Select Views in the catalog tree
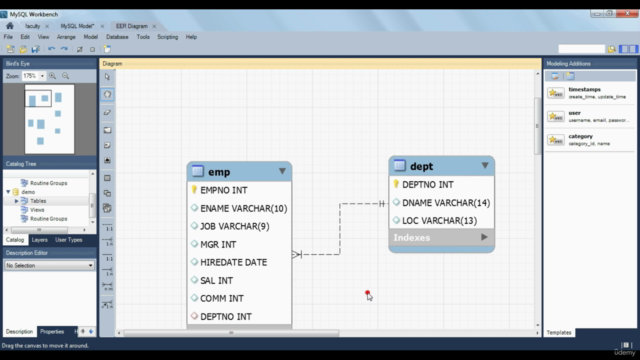This screenshot has height=360, width=640. 37,210
